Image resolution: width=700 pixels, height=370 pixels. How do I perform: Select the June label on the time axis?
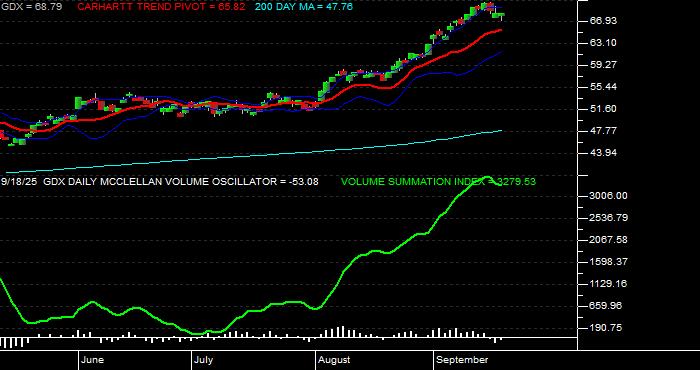93,360
